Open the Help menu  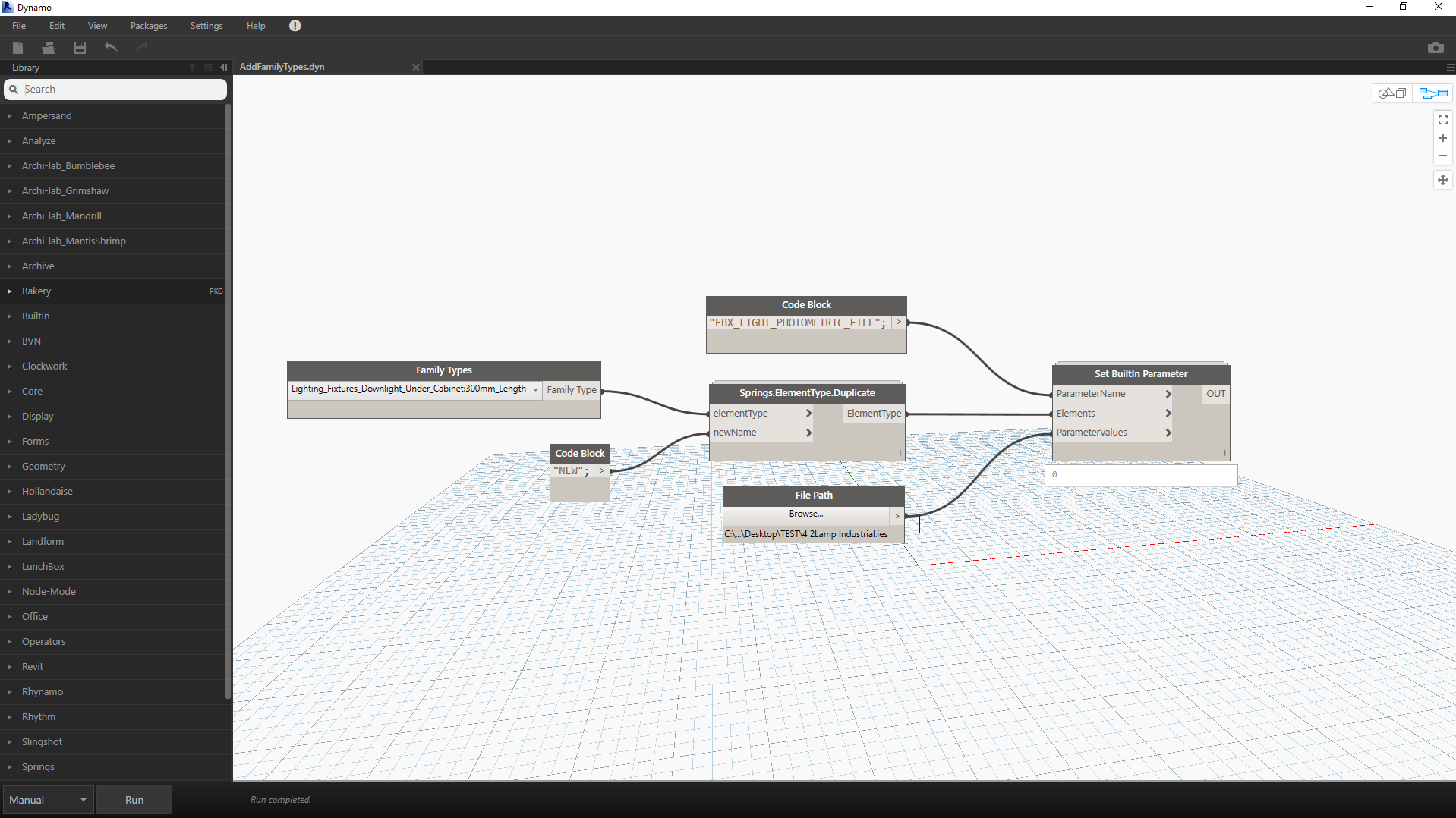256,26
